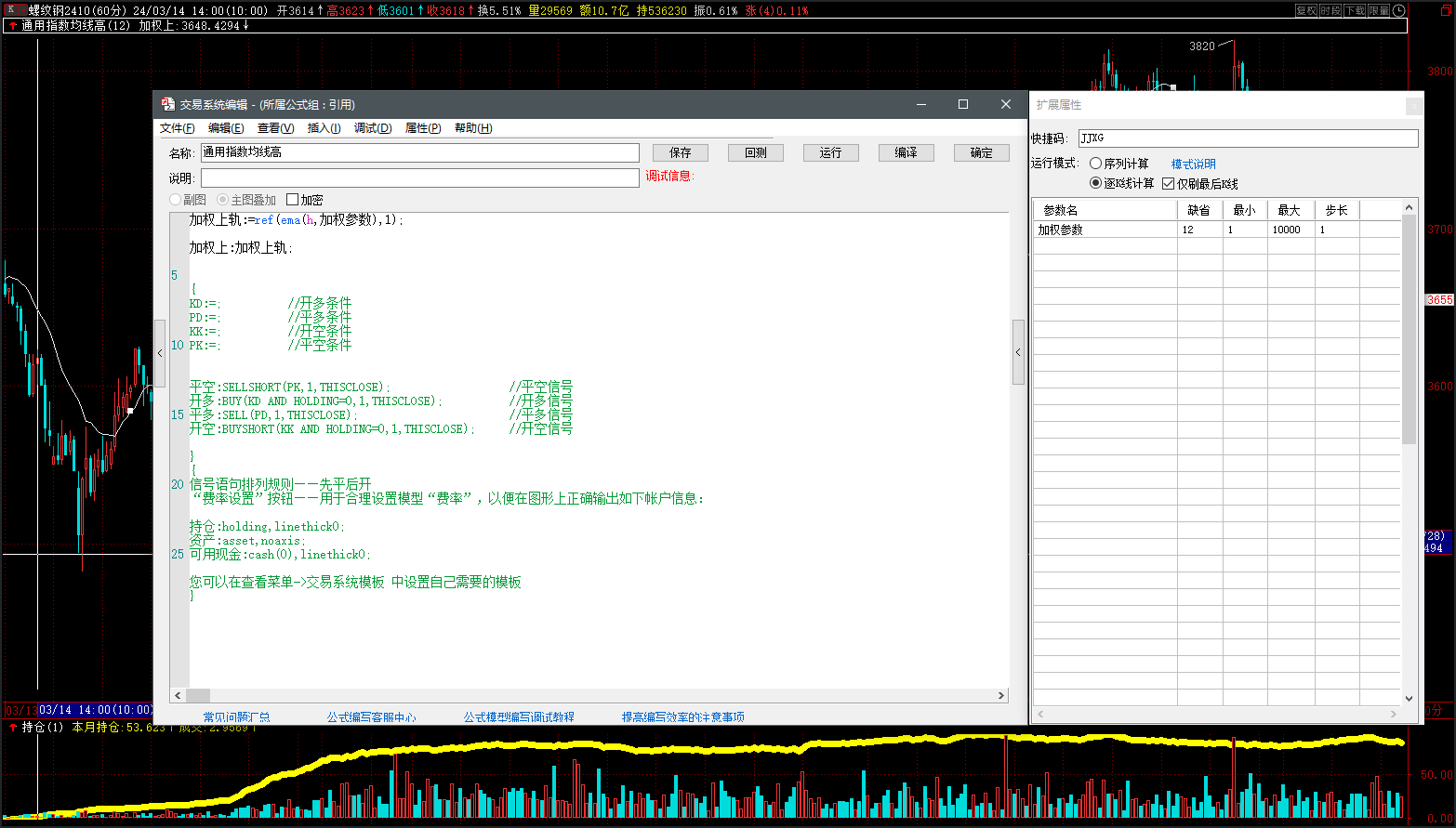This screenshot has height=828, width=1456.
Task: Click the 确定 button
Action: click(x=982, y=152)
